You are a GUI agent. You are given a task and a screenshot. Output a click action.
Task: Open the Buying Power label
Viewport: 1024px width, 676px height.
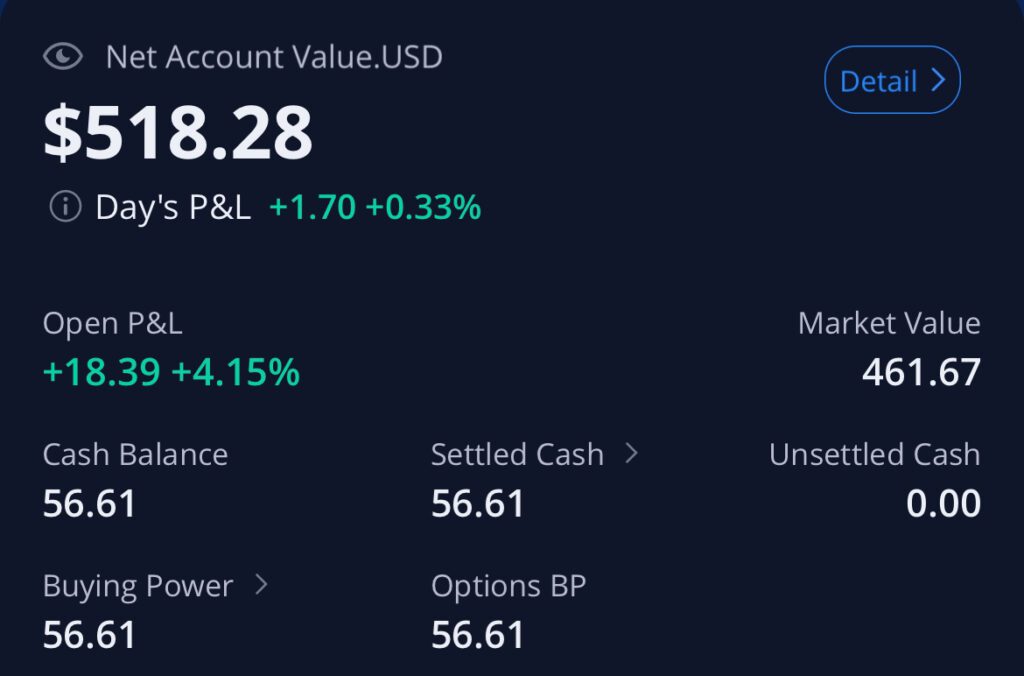tap(138, 585)
